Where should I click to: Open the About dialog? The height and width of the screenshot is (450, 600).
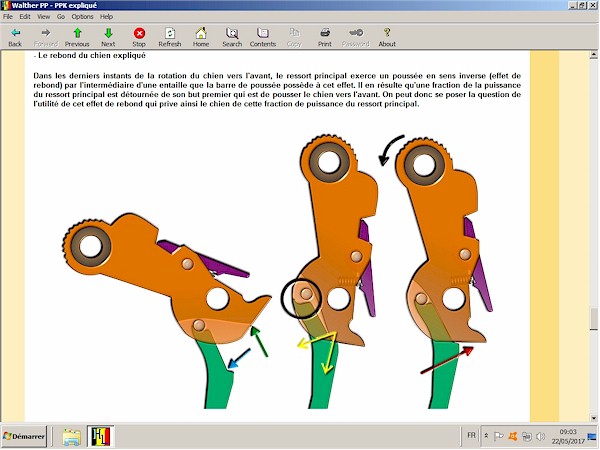click(387, 37)
